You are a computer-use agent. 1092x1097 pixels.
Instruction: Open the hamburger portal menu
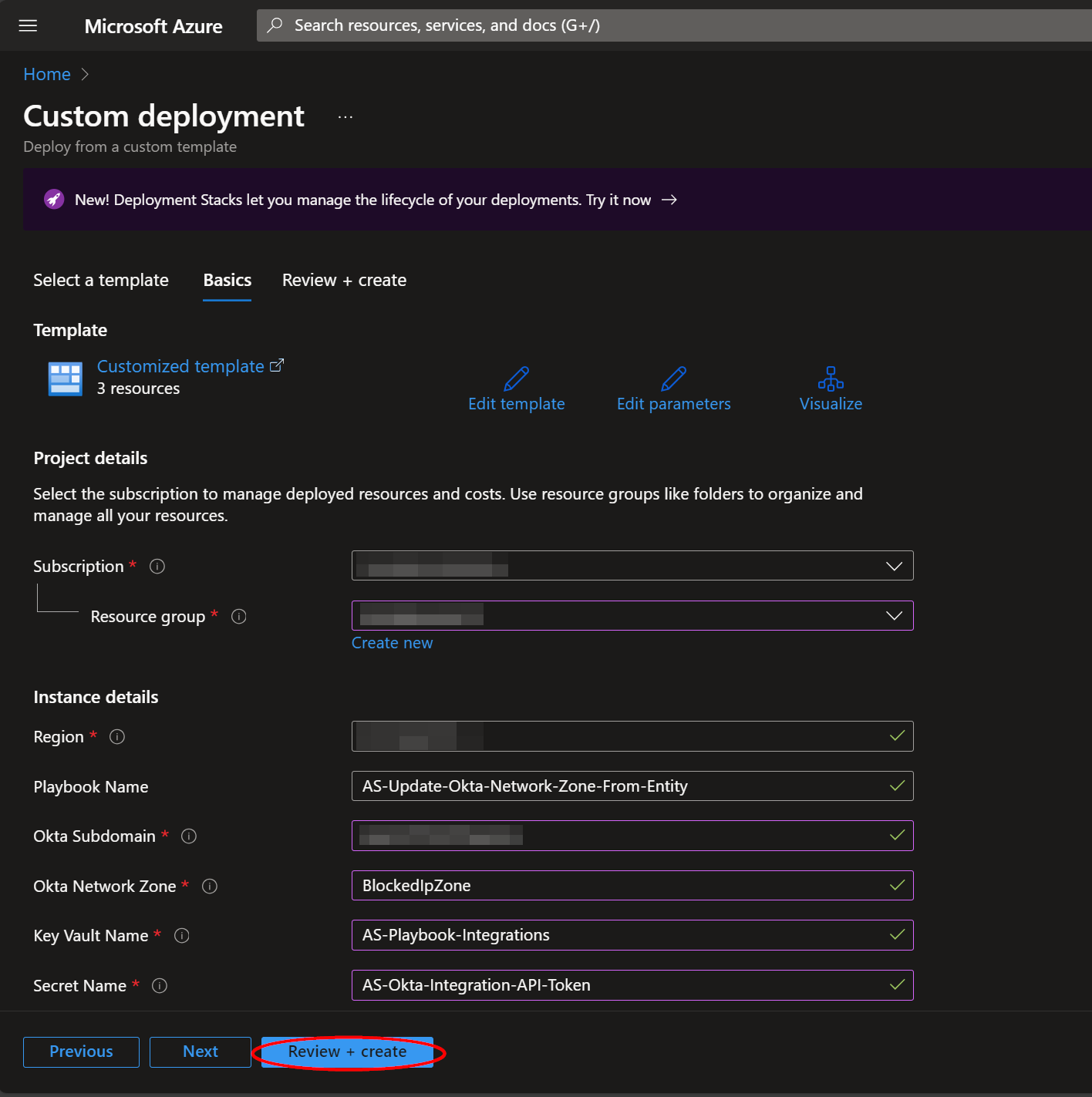pyautogui.click(x=28, y=26)
